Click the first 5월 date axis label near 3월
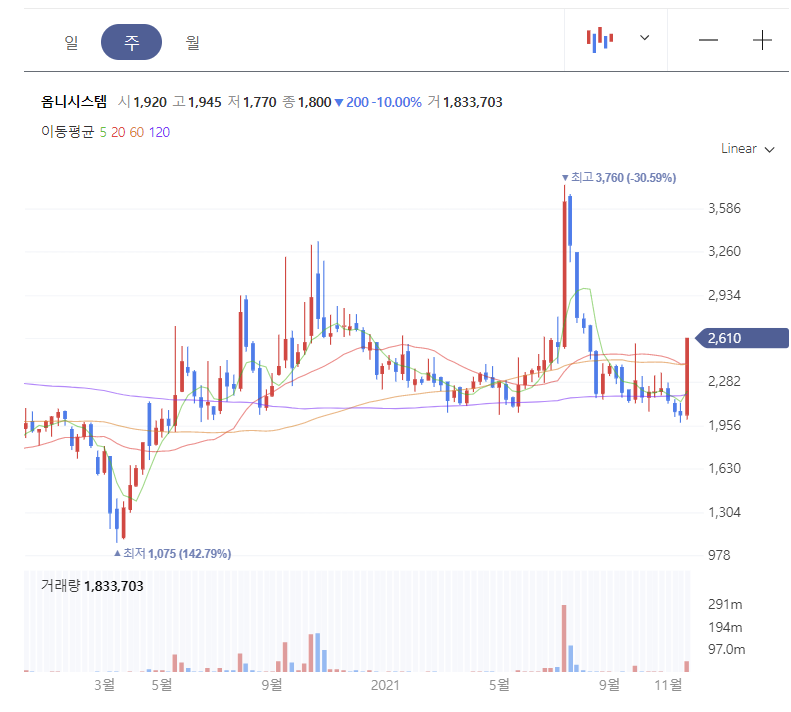Screen dimensions: 791x712 [x=162, y=685]
